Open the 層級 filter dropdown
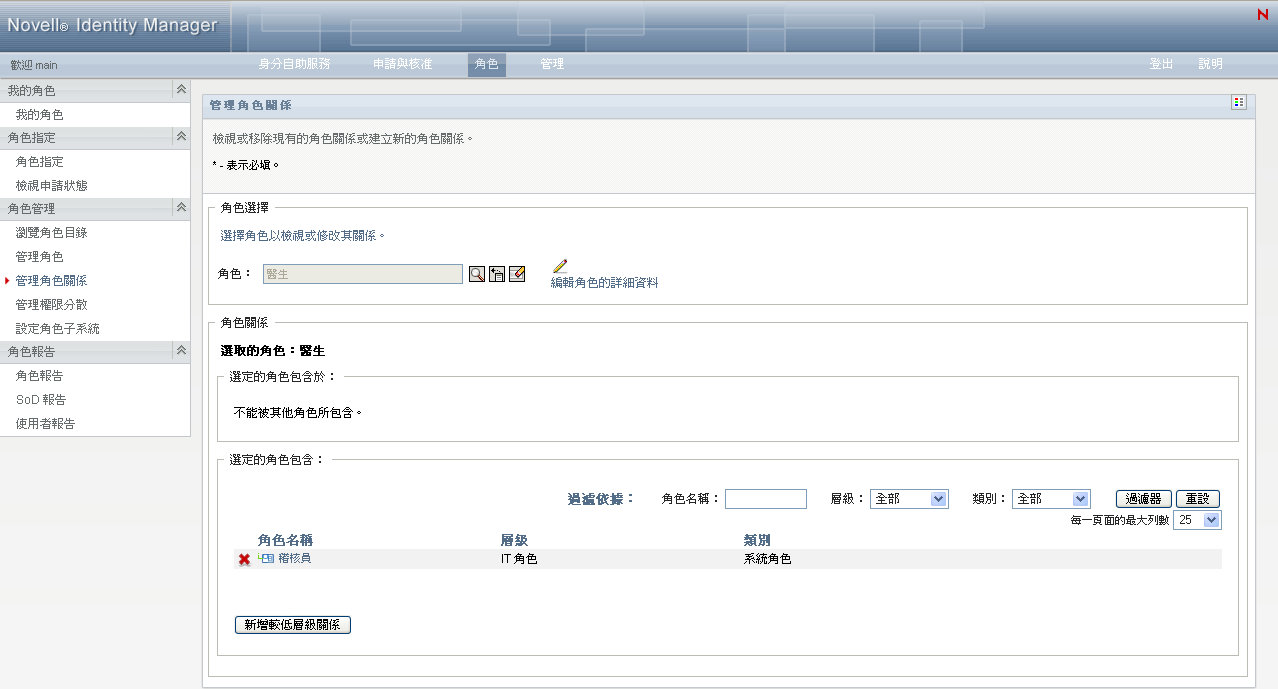The width and height of the screenshot is (1278, 689). (x=909, y=499)
